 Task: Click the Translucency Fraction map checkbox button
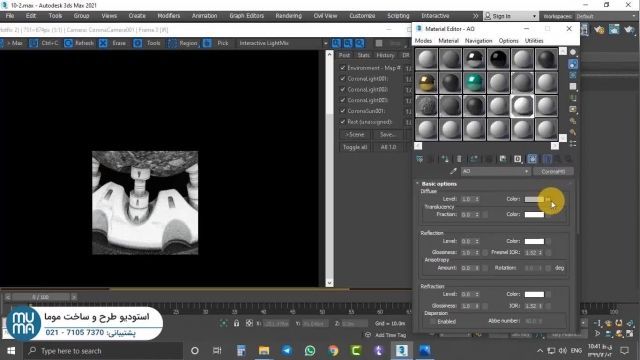click(485, 214)
